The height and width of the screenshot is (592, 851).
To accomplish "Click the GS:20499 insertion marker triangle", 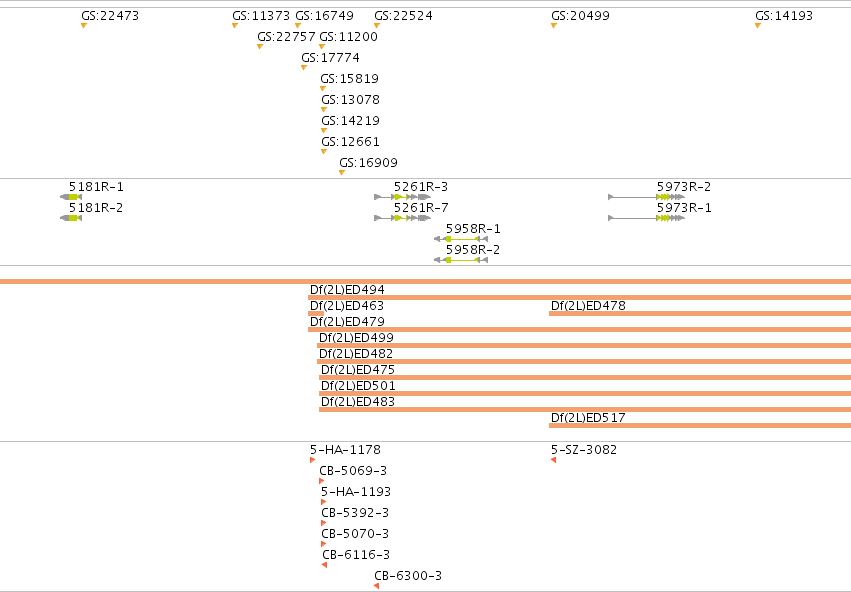I will click(x=554, y=26).
